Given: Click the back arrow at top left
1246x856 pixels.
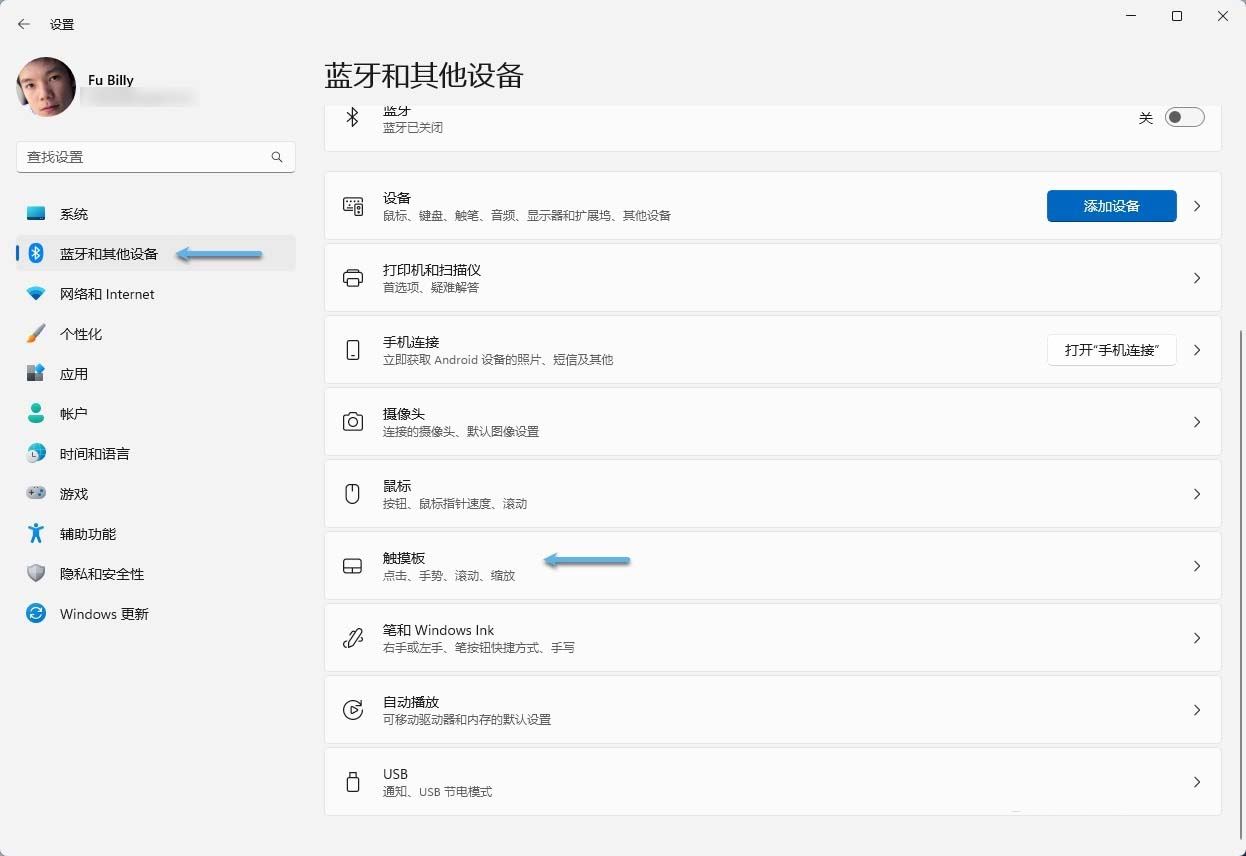Looking at the screenshot, I should [23, 23].
